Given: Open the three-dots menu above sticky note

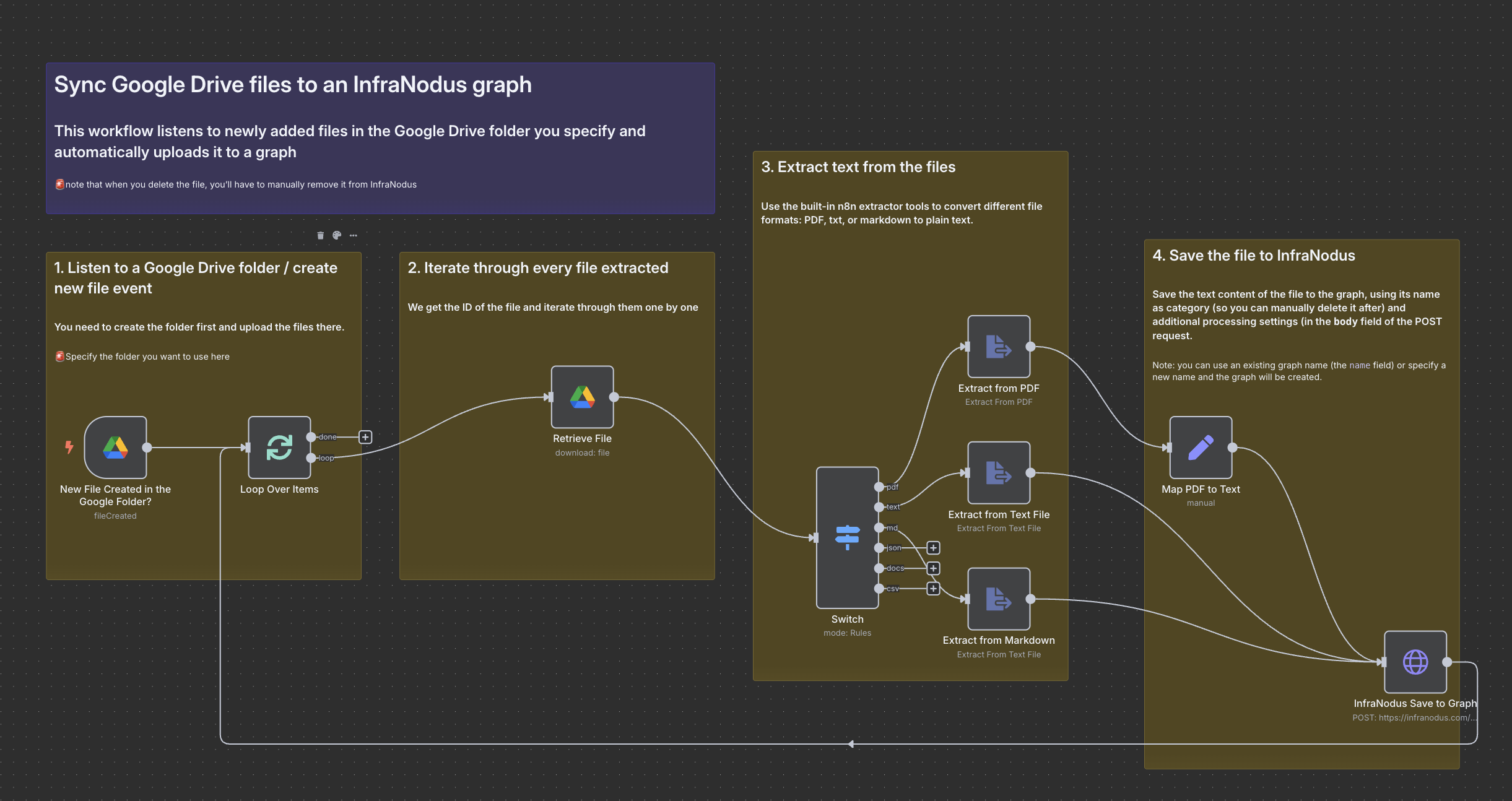Looking at the screenshot, I should [x=354, y=235].
